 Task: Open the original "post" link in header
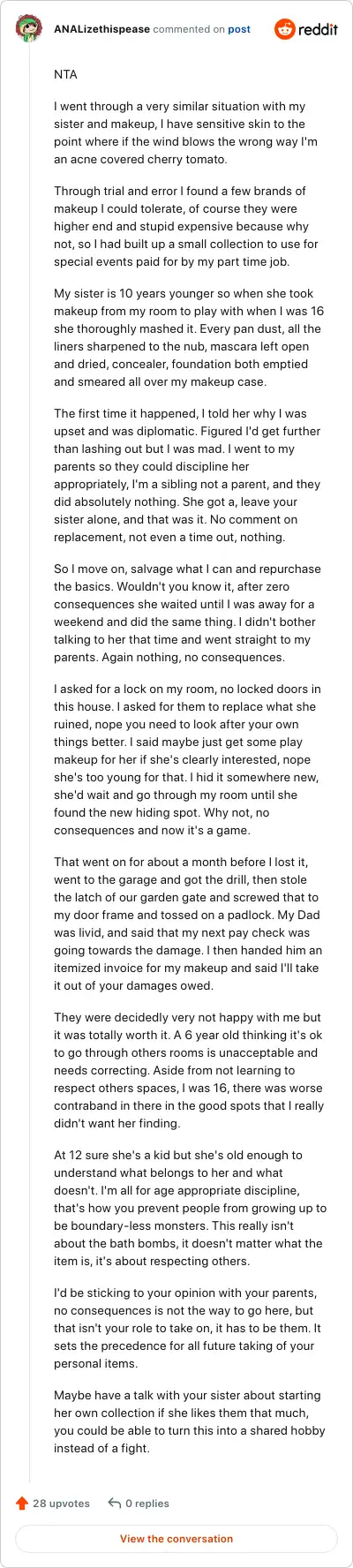coord(239,29)
